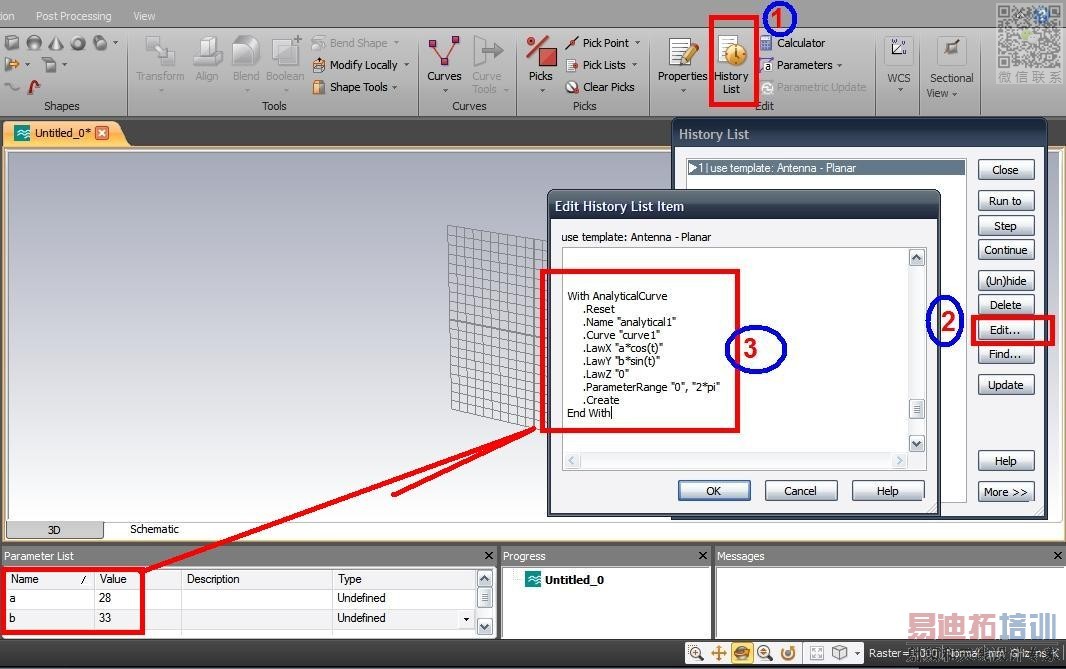Click Clear Picks
Viewport: 1066px width, 669px height.
[600, 87]
